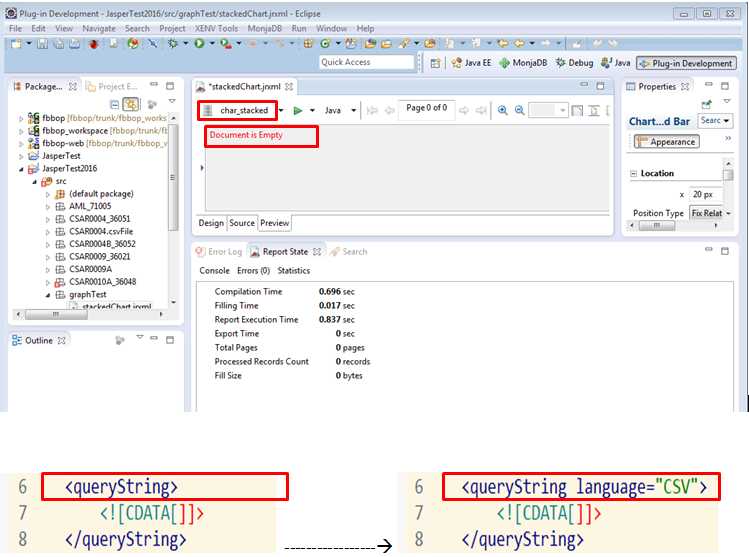Open the Search dropdown in Properties panel
Image resolution: width=749 pixels, height=557 pixels.
click(x=715, y=121)
